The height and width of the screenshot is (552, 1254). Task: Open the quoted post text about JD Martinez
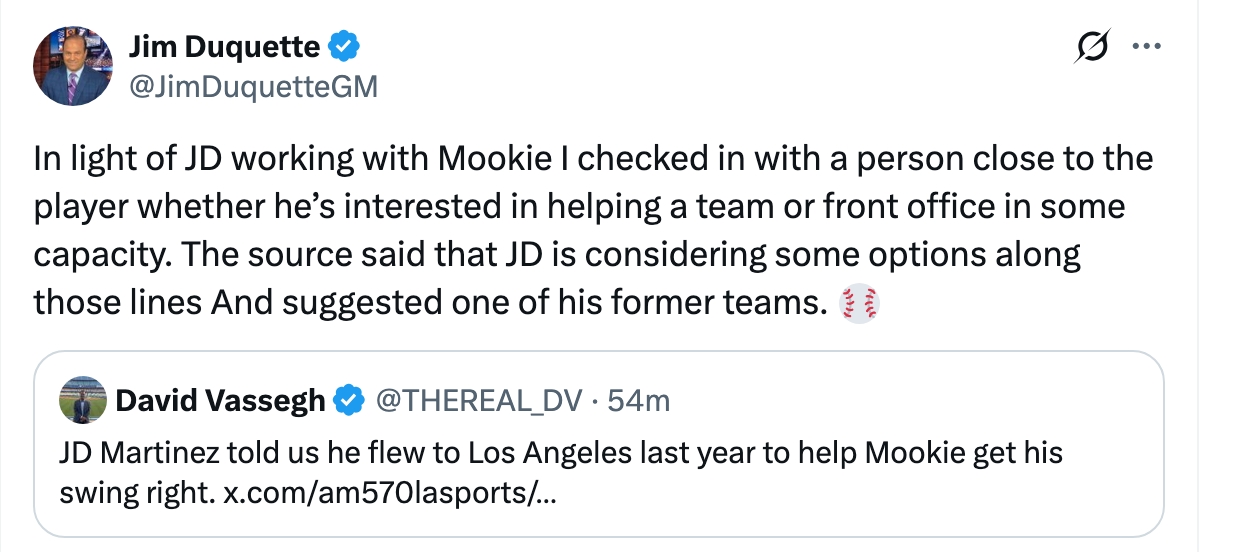pos(560,455)
